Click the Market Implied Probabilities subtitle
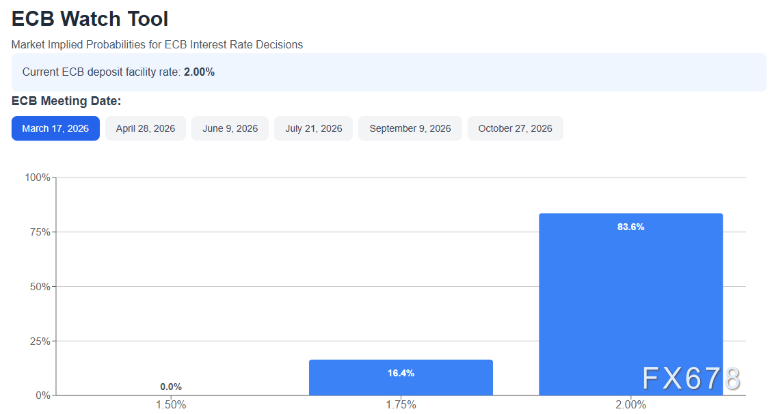 157,45
